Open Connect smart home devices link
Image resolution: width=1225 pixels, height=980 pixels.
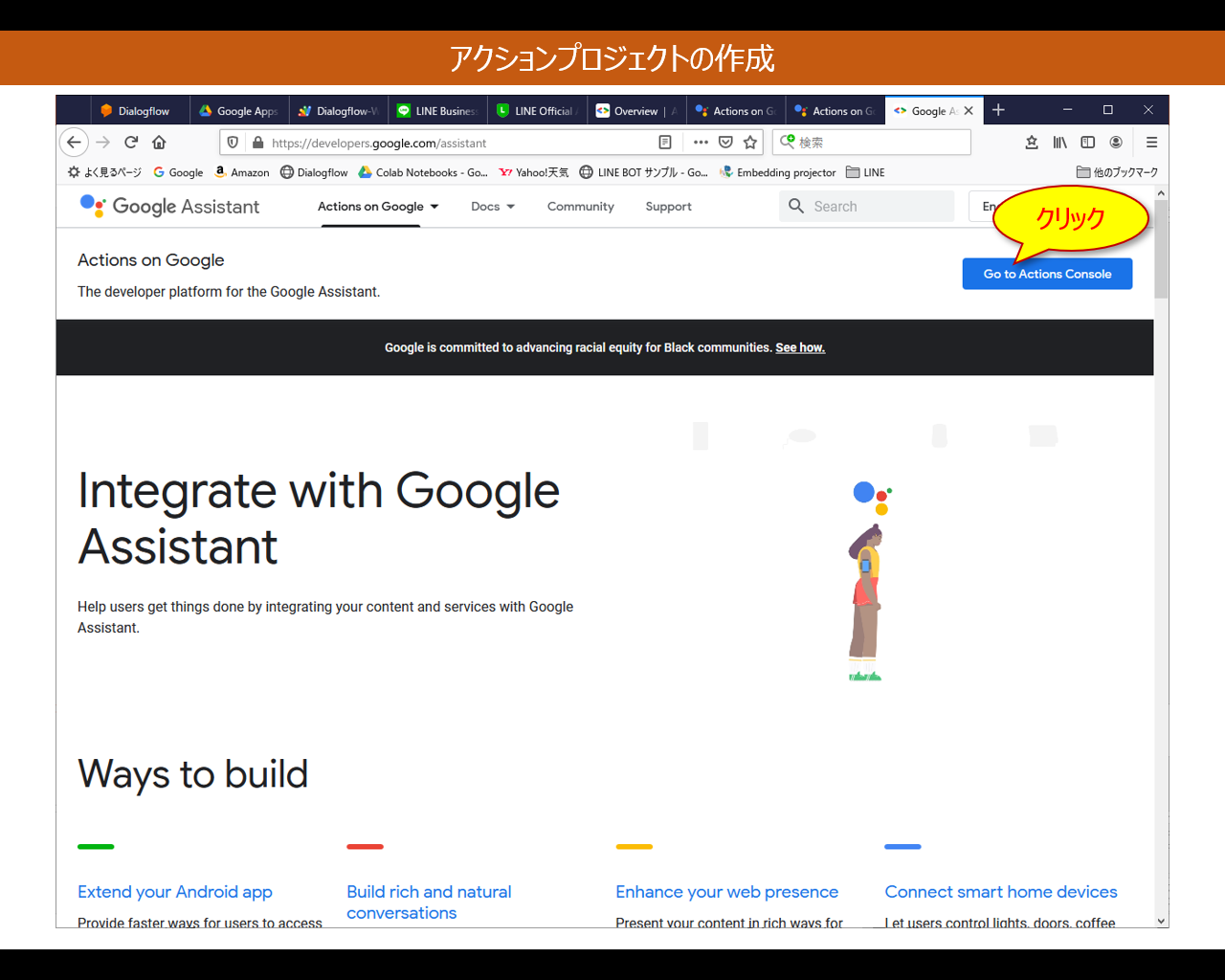1001,891
